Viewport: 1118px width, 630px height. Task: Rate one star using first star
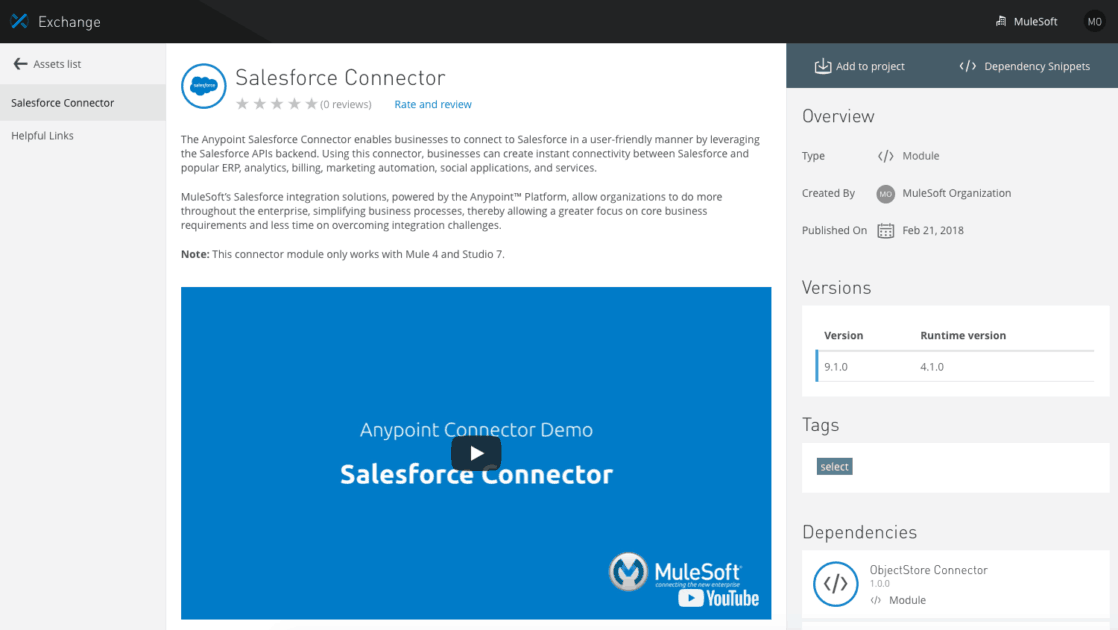[x=242, y=104]
